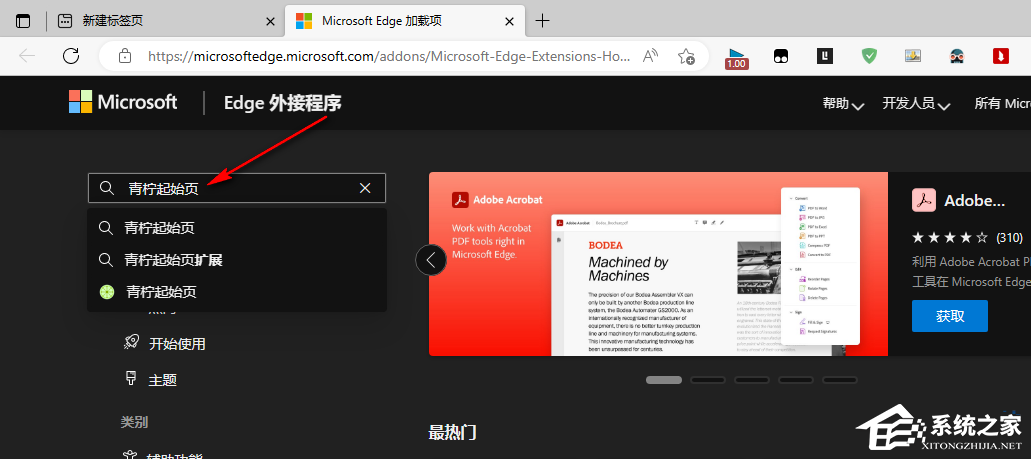The height and width of the screenshot is (459, 1031).
Task: Click the add to favorites star icon
Action: (x=687, y=56)
